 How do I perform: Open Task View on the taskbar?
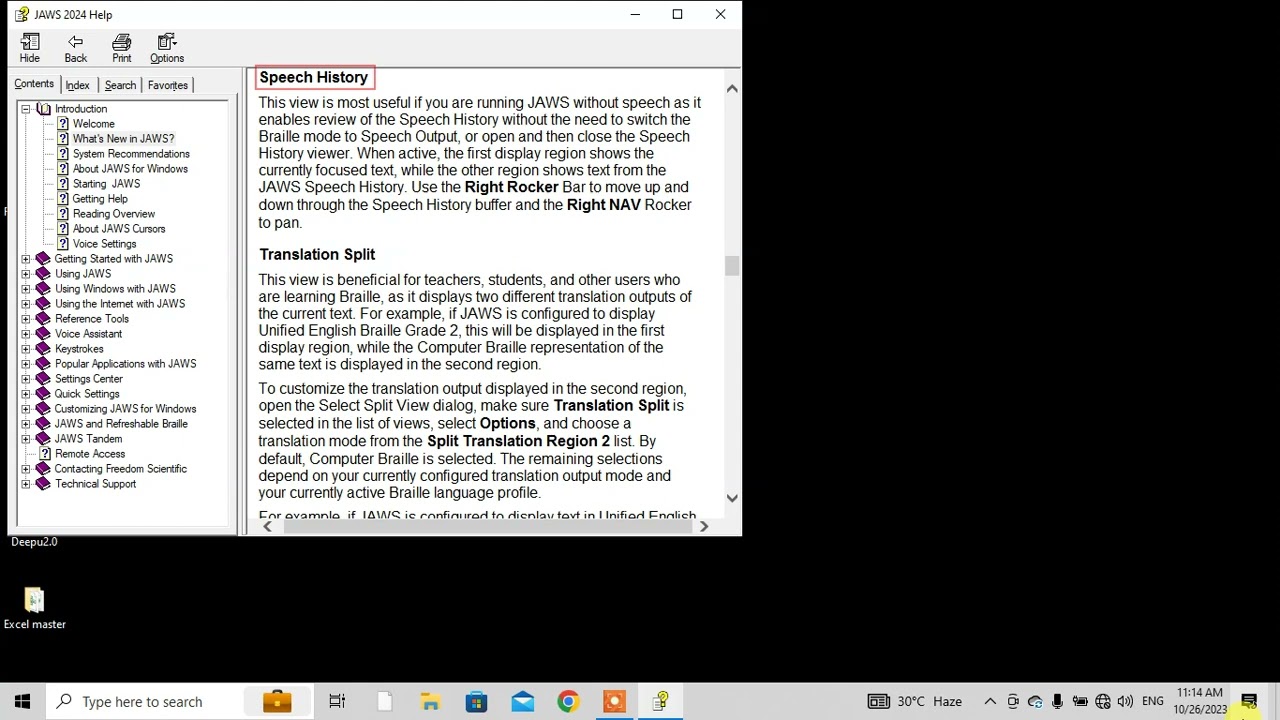337,702
